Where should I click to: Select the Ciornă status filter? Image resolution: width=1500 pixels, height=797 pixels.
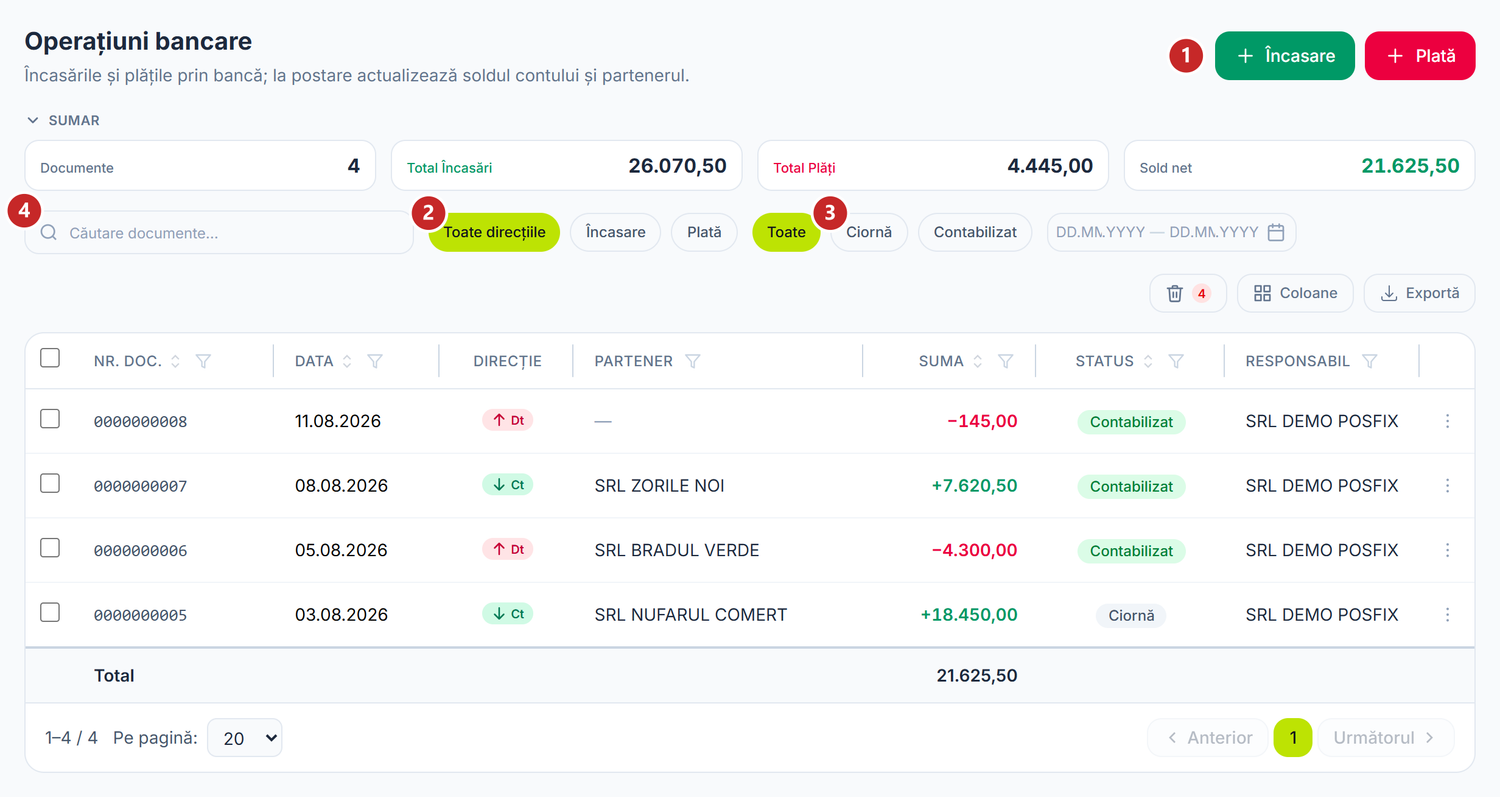[x=869, y=232]
